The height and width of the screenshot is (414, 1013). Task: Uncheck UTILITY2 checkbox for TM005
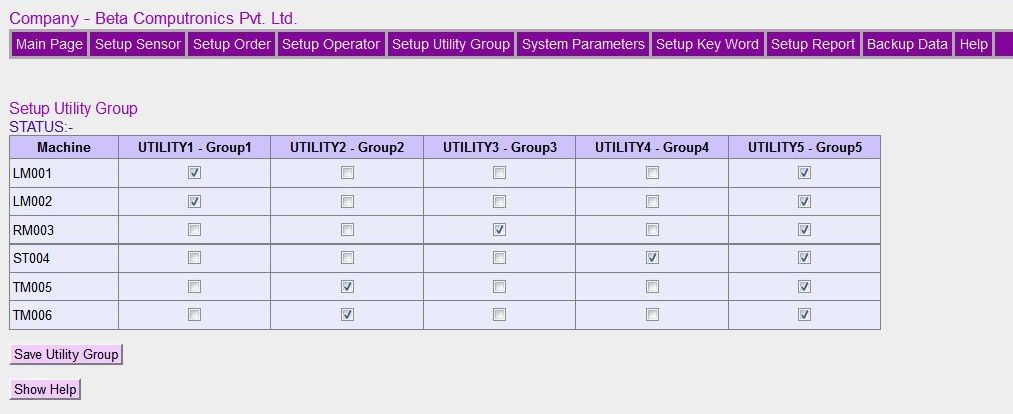pyautogui.click(x=347, y=286)
